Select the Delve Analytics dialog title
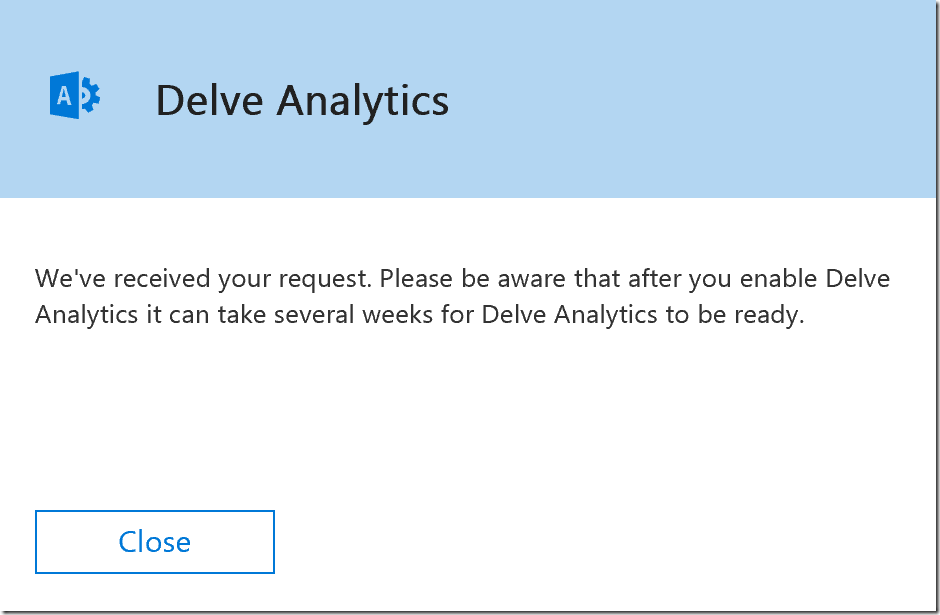The height and width of the screenshot is (615, 940). [302, 101]
